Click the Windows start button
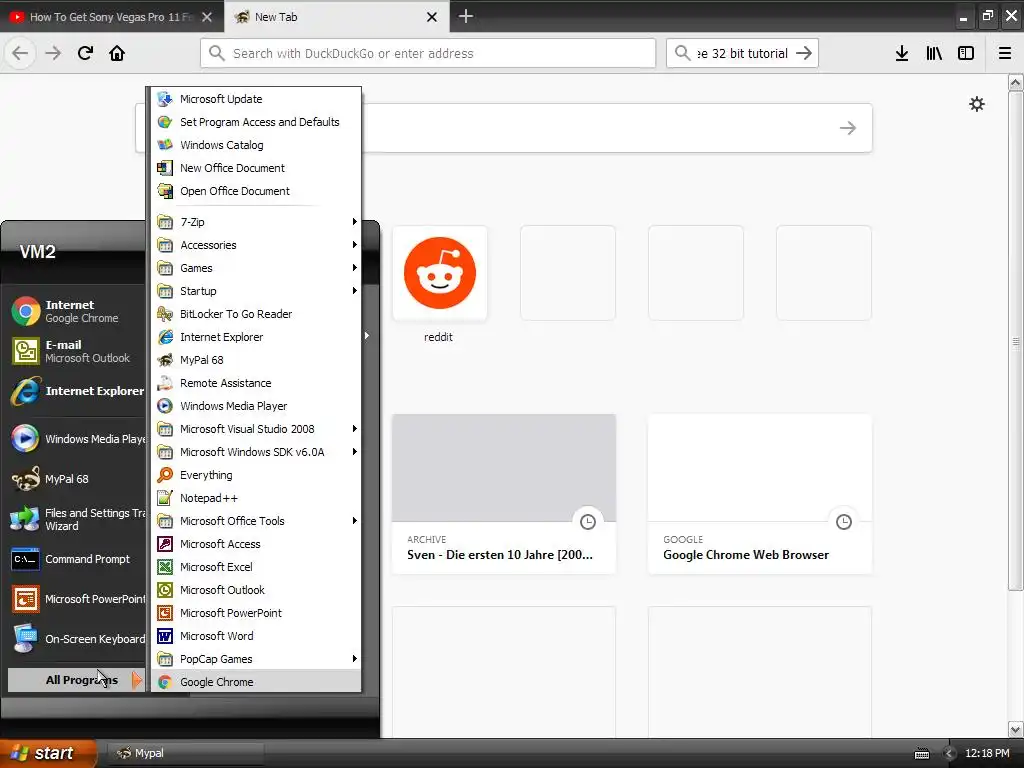Image resolution: width=1024 pixels, height=768 pixels. pos(48,753)
